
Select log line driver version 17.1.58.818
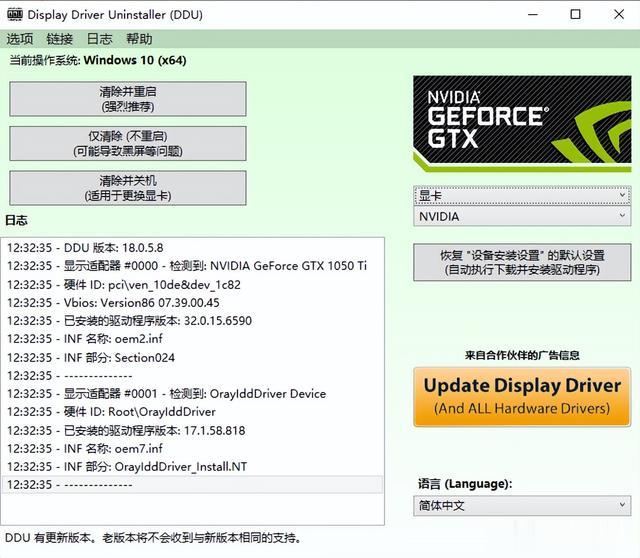tap(192, 430)
